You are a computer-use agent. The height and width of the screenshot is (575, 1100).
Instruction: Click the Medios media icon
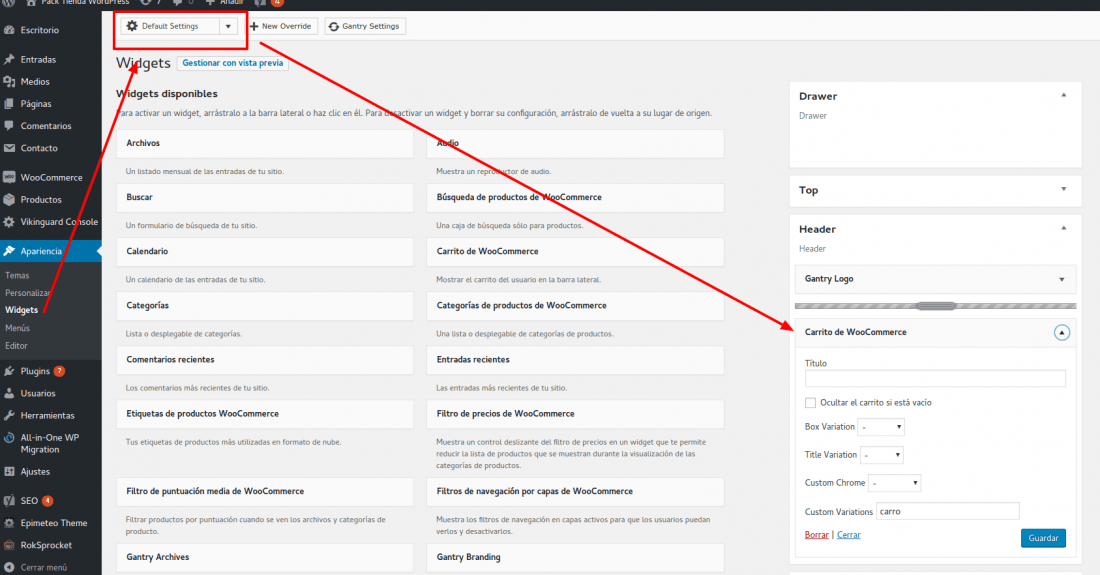(x=9, y=81)
